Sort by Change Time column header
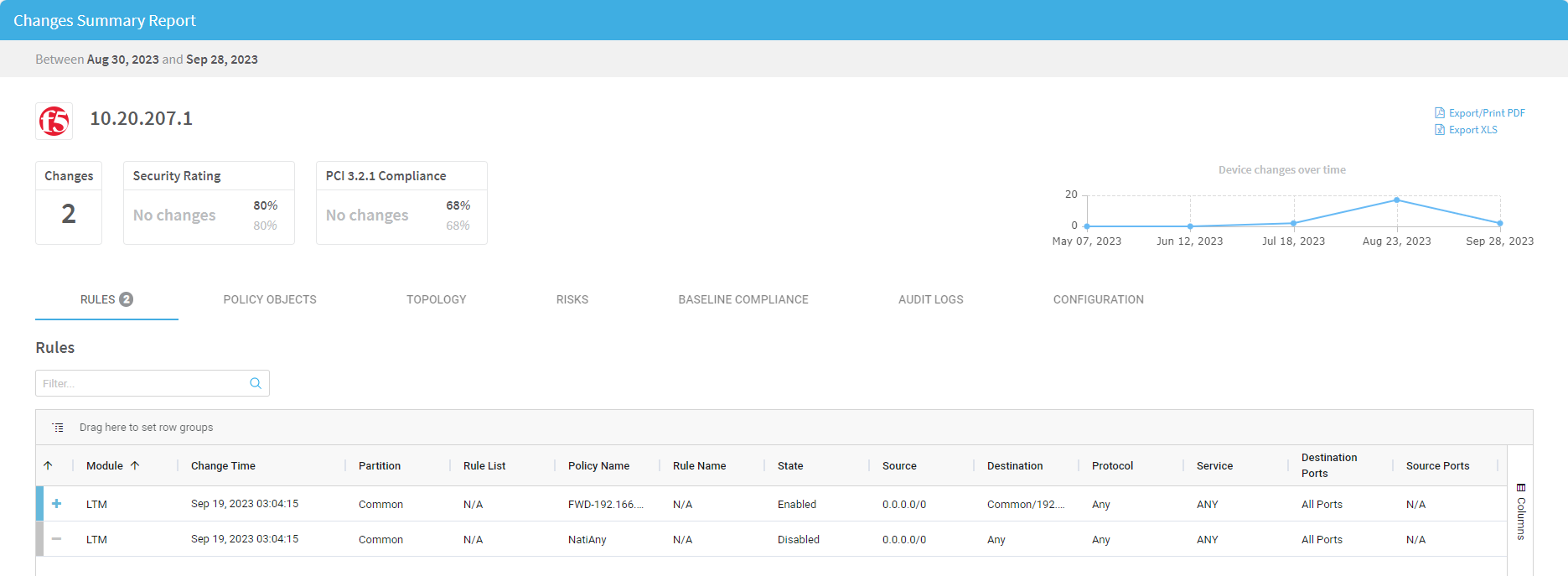The height and width of the screenshot is (576, 1568). 223,465
